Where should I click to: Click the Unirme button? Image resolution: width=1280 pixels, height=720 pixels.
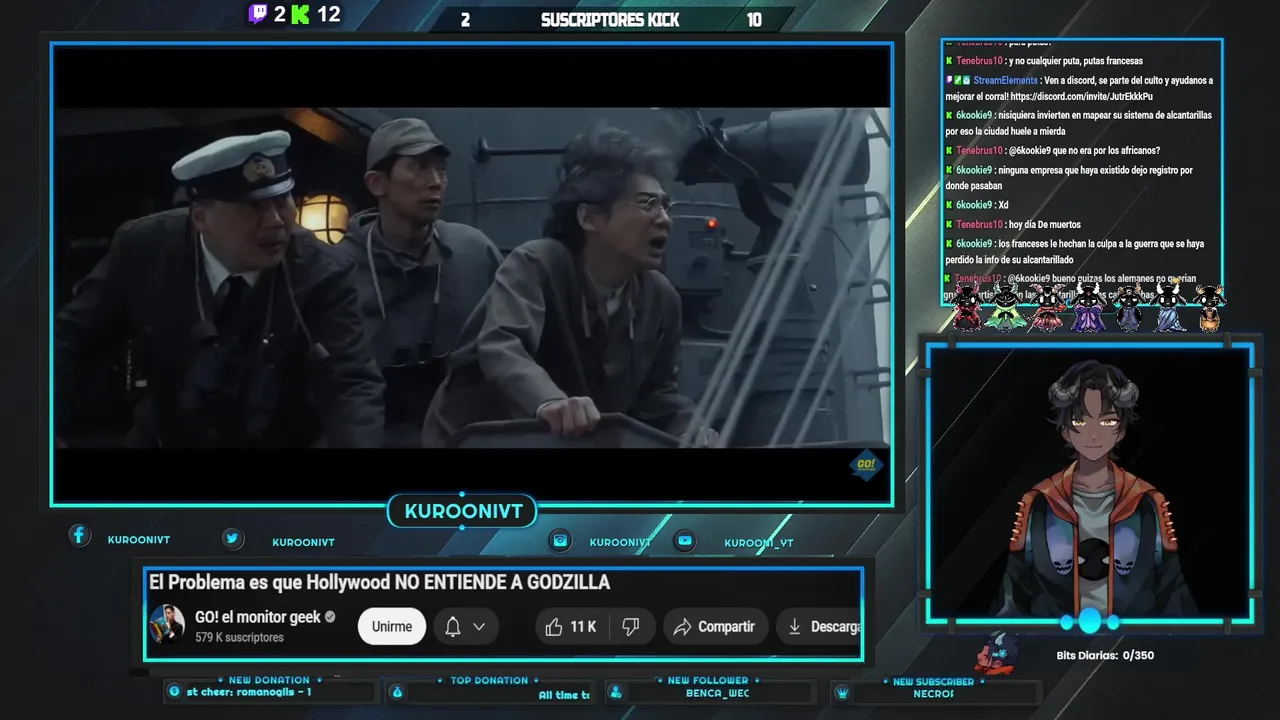tap(392, 627)
